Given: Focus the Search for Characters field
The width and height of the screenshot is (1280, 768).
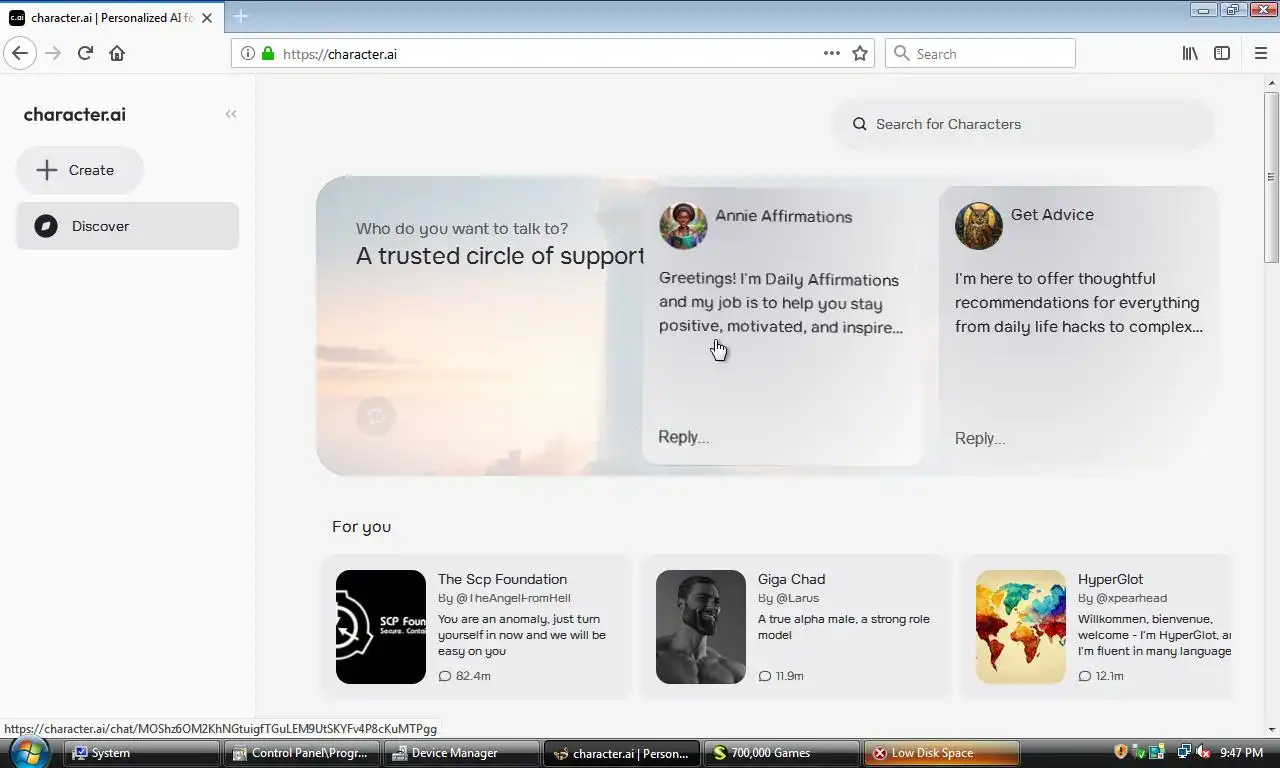Looking at the screenshot, I should (1024, 124).
